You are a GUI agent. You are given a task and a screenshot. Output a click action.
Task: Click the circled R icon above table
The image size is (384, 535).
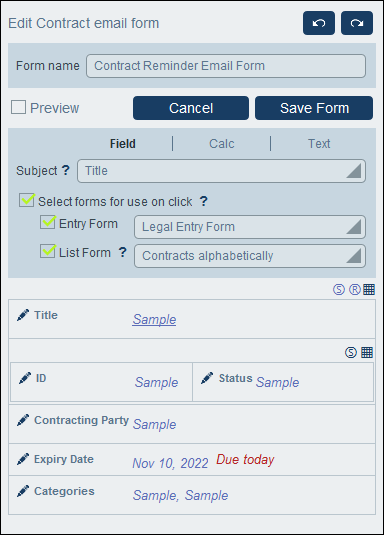(x=355, y=290)
